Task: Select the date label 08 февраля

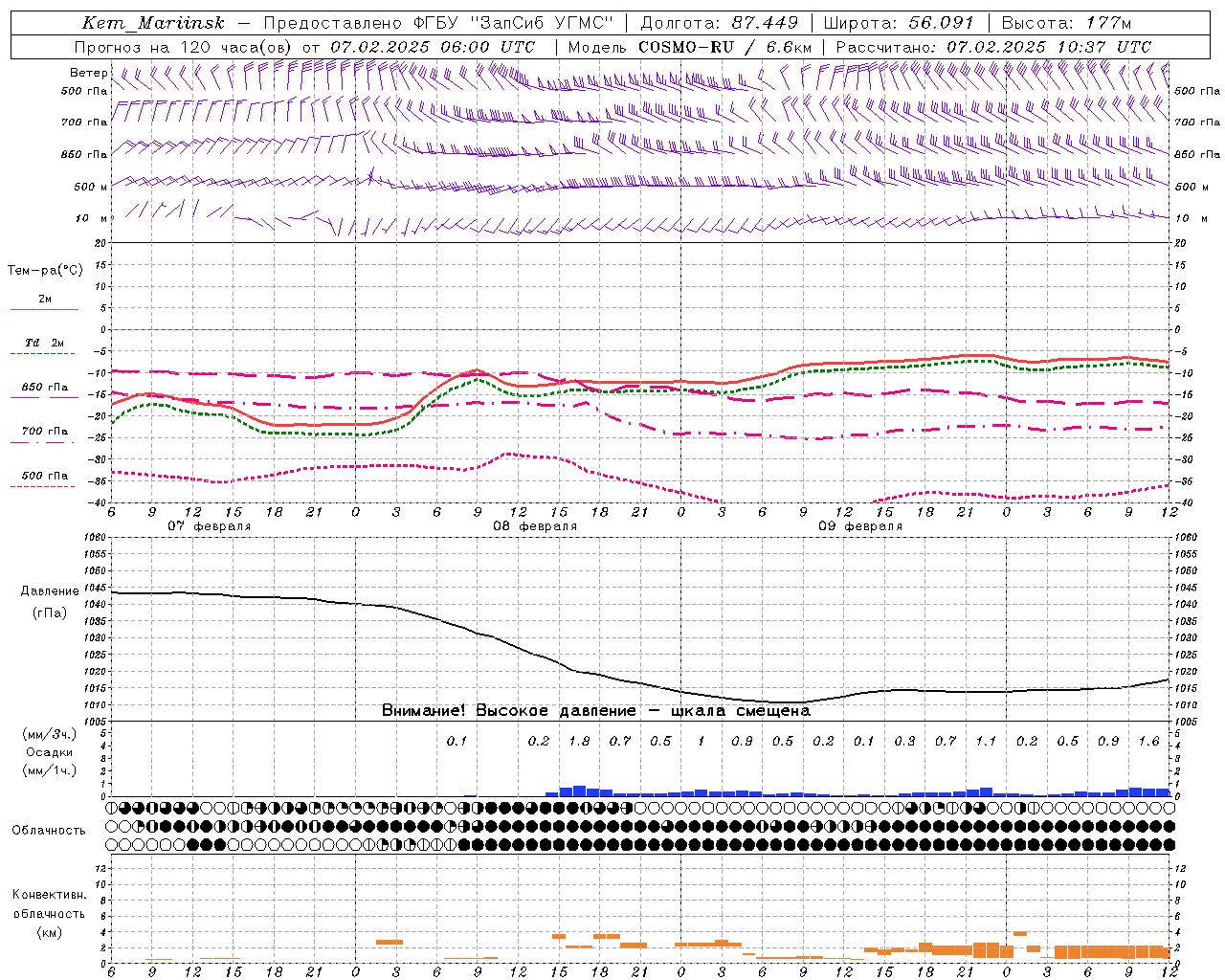Action: 535,526
